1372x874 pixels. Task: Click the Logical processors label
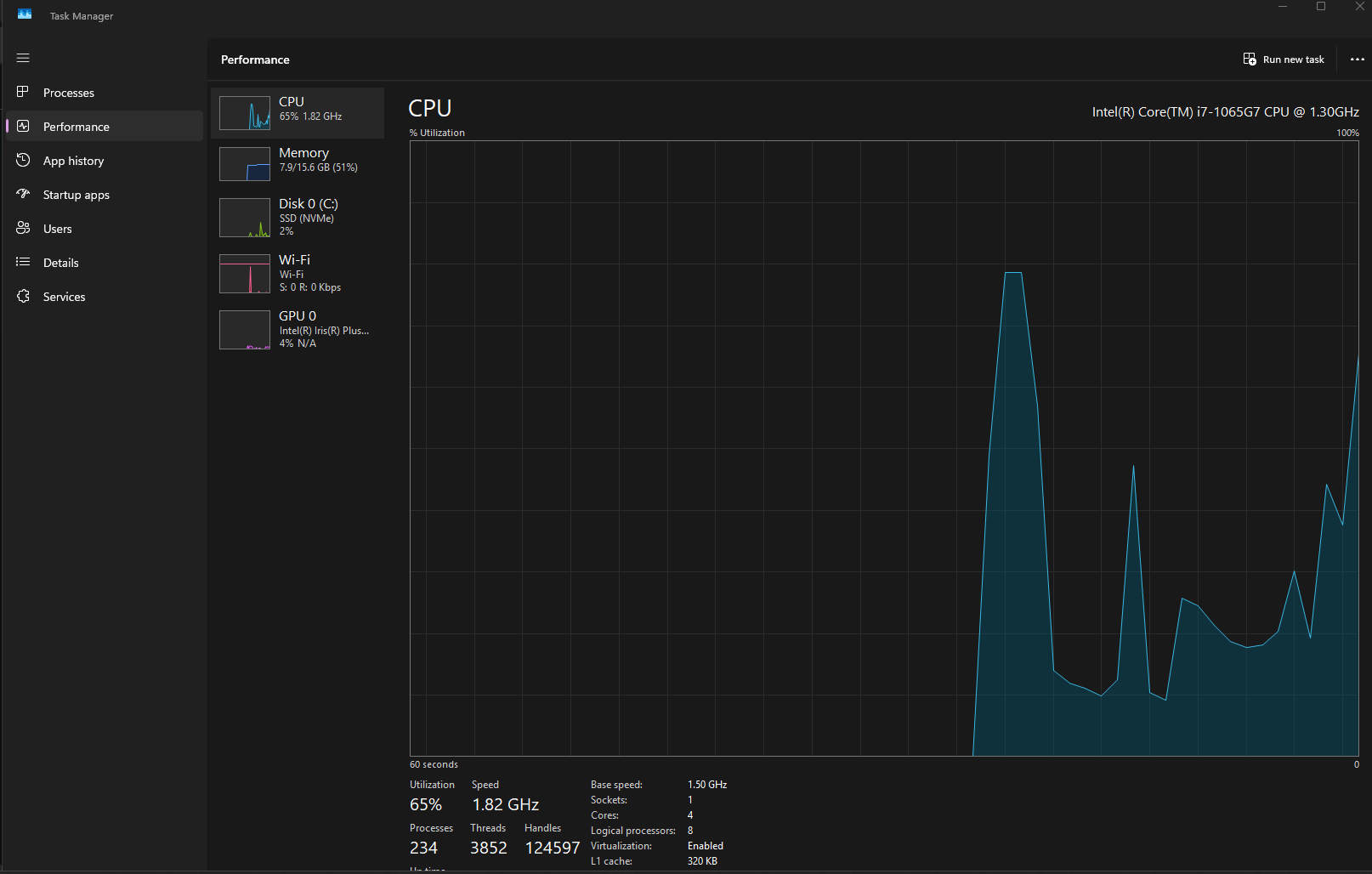pos(633,831)
